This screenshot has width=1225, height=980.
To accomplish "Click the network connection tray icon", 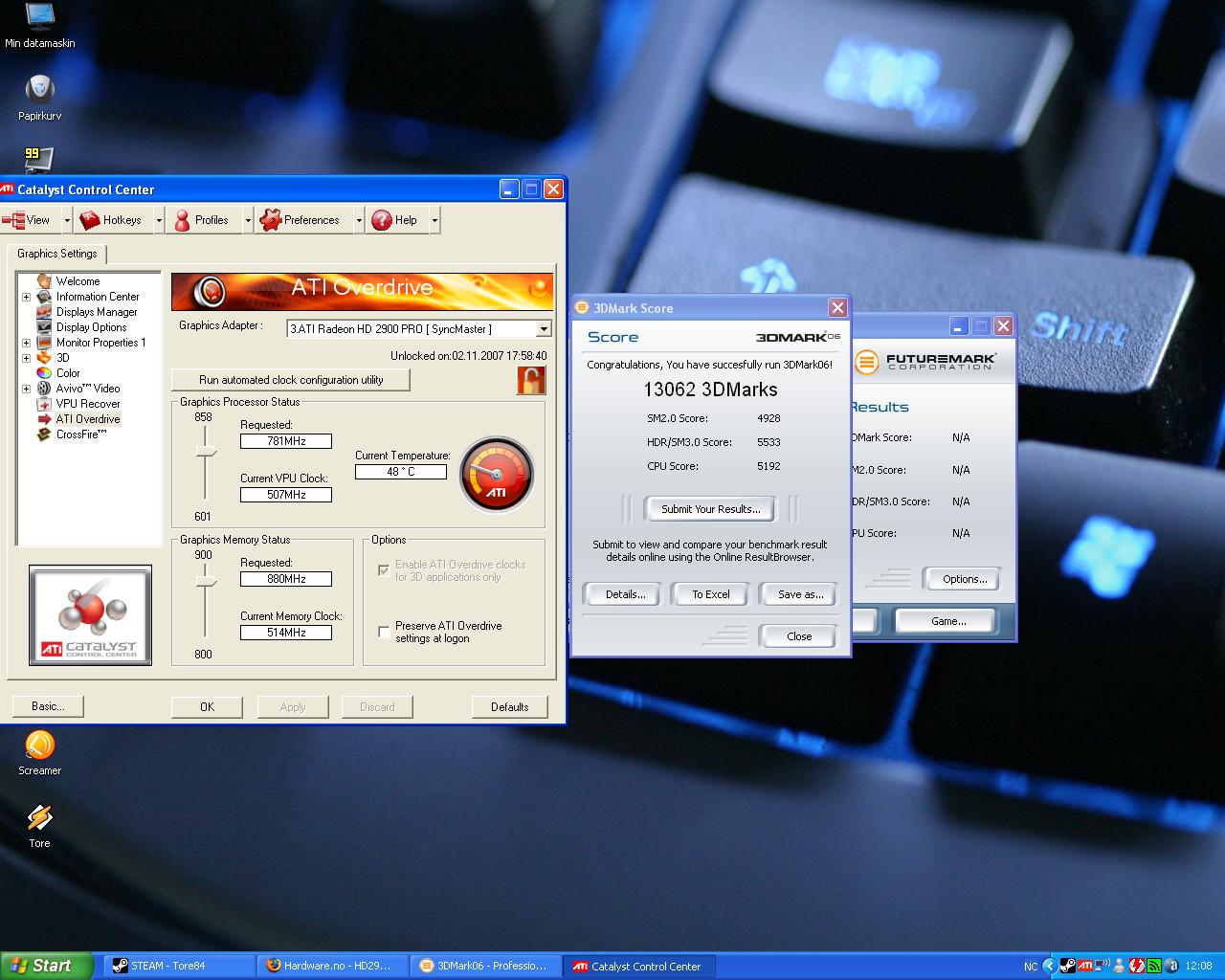I will tap(1102, 966).
